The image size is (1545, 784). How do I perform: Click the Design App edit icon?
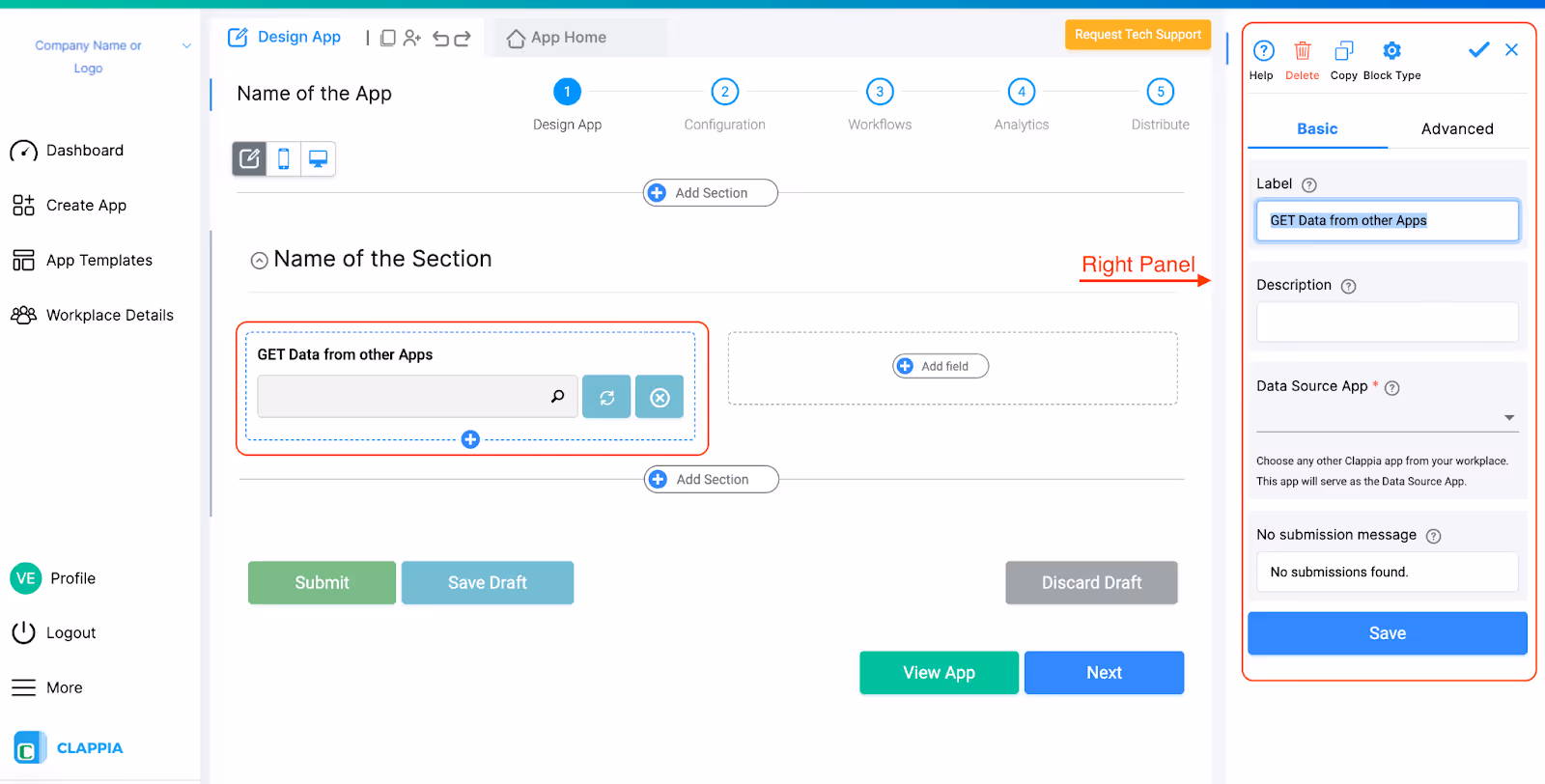click(x=238, y=38)
